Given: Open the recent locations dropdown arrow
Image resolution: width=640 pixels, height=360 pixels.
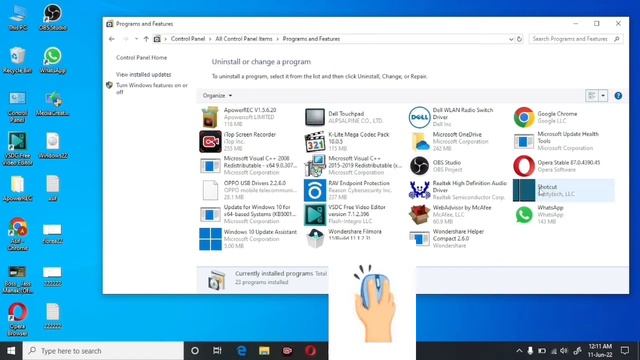Looking at the screenshot, I should (136, 39).
